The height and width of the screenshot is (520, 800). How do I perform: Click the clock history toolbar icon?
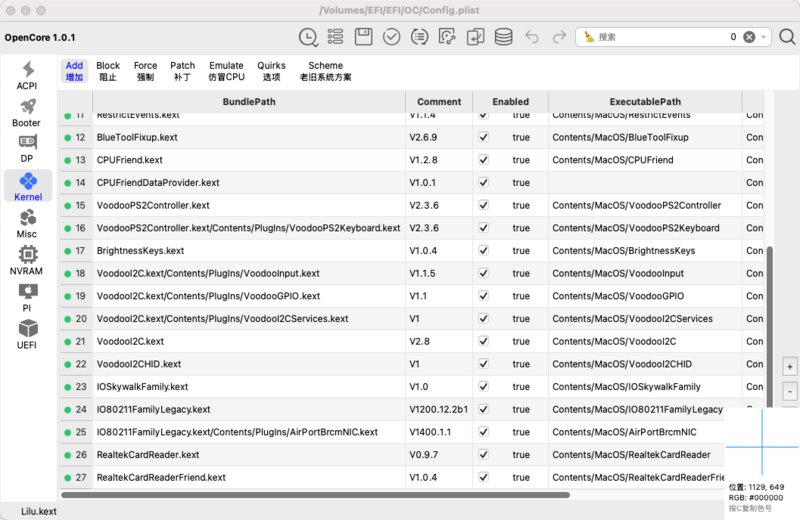coord(308,37)
